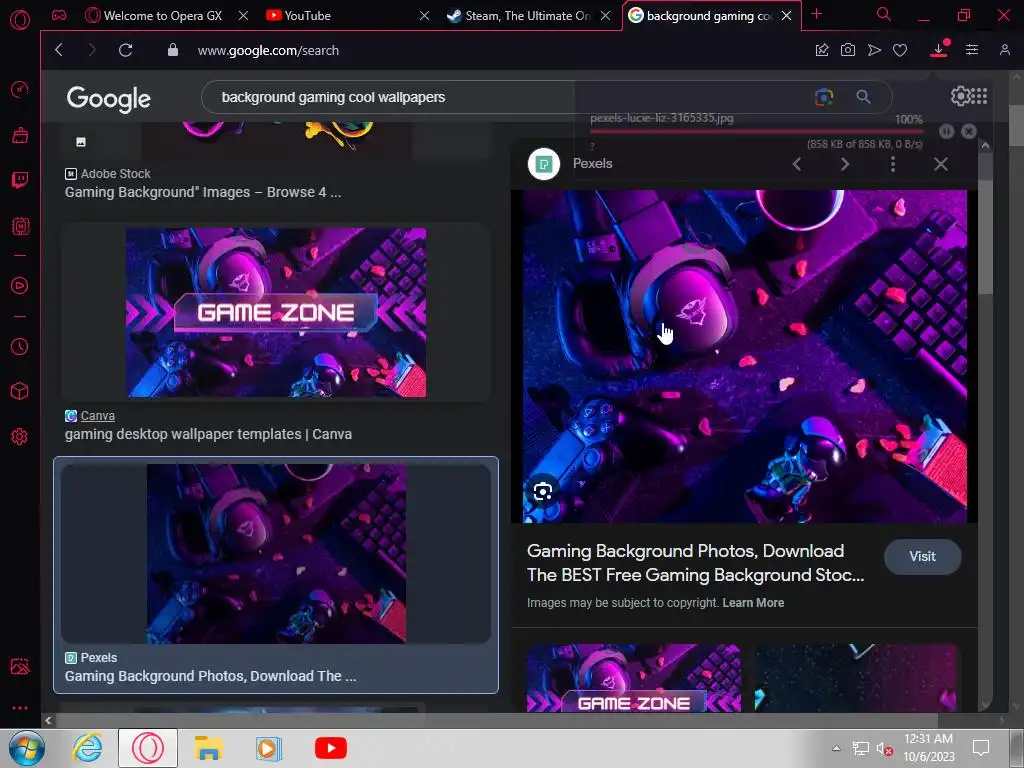Image resolution: width=1024 pixels, height=768 pixels.
Task: Open History clock icon in sidebar
Action: pos(20,346)
